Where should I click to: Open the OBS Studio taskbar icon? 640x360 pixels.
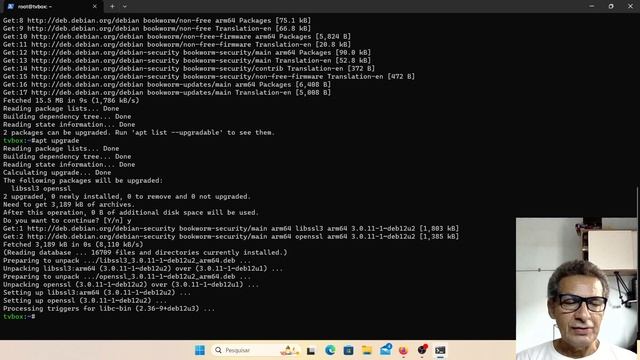coord(422,350)
